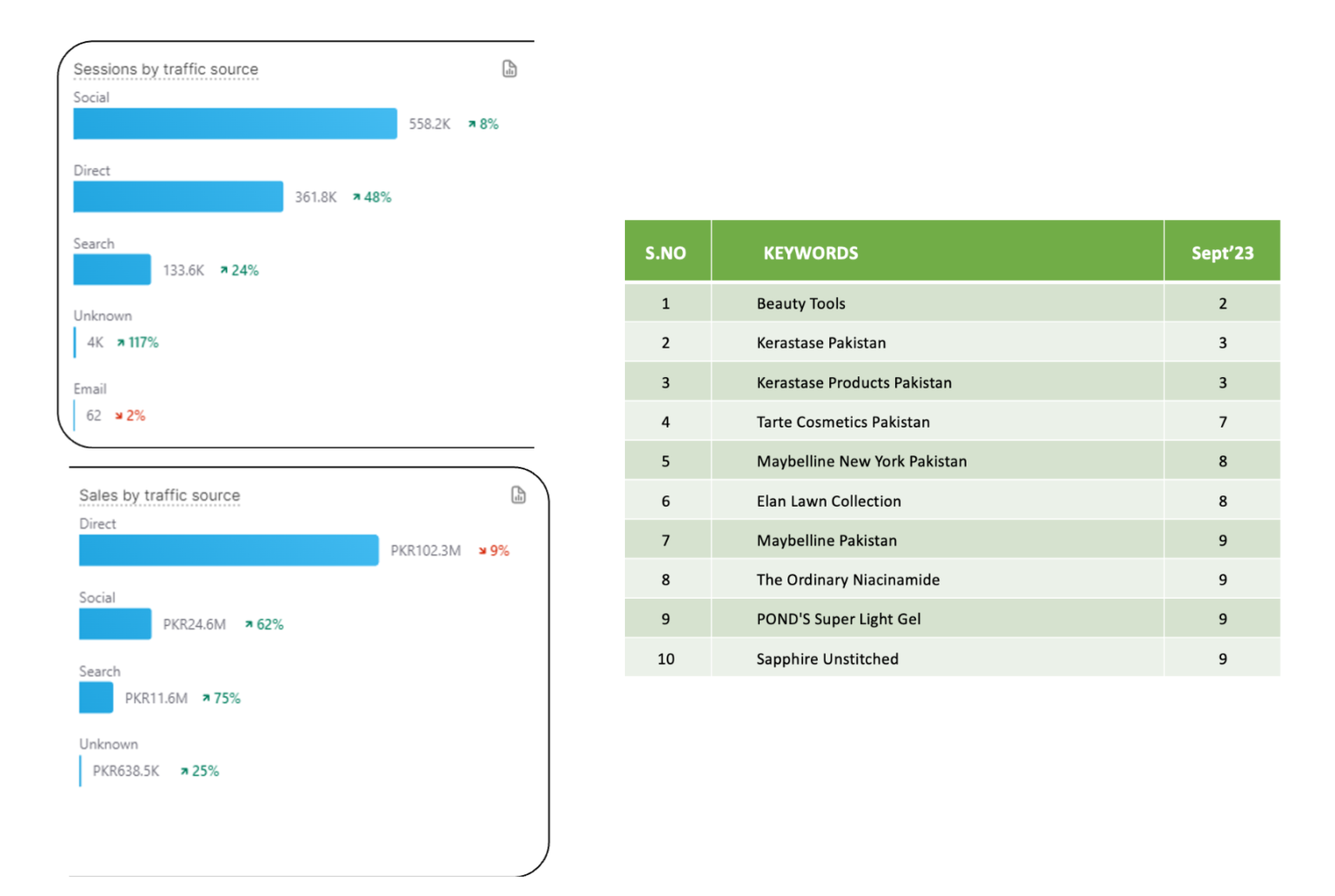This screenshot has width=1335, height=896.
Task: Select the Direct sessions bar
Action: [178, 196]
